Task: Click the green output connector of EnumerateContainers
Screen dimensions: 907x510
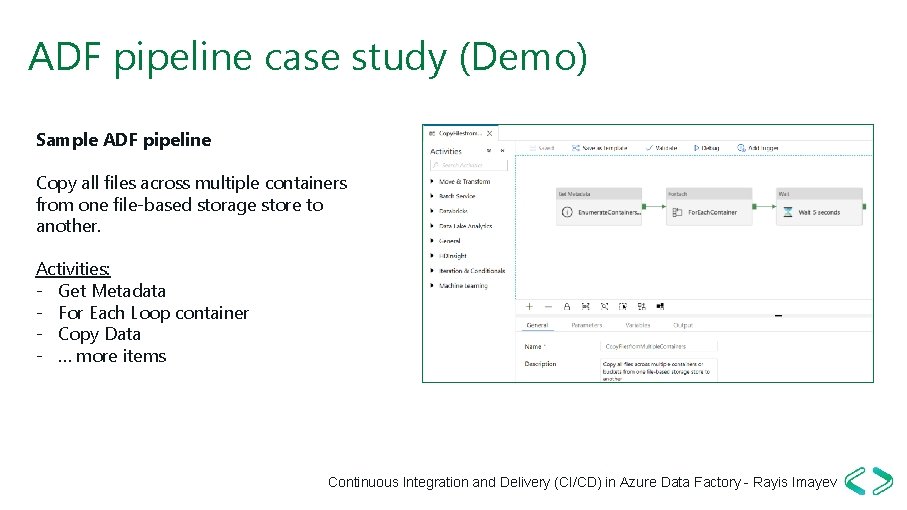Action: point(644,206)
